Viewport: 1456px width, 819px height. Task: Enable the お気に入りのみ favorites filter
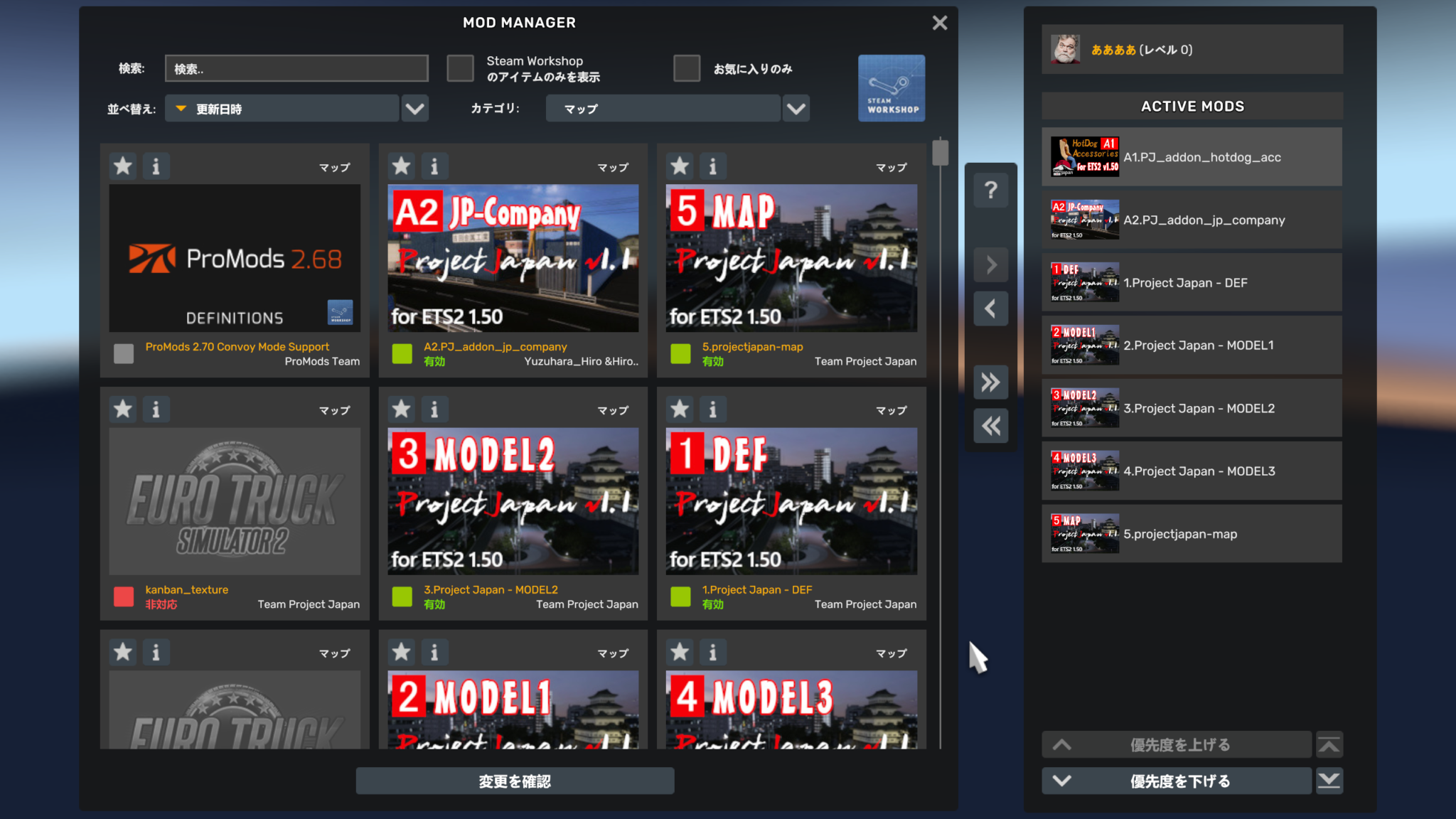tap(686, 68)
